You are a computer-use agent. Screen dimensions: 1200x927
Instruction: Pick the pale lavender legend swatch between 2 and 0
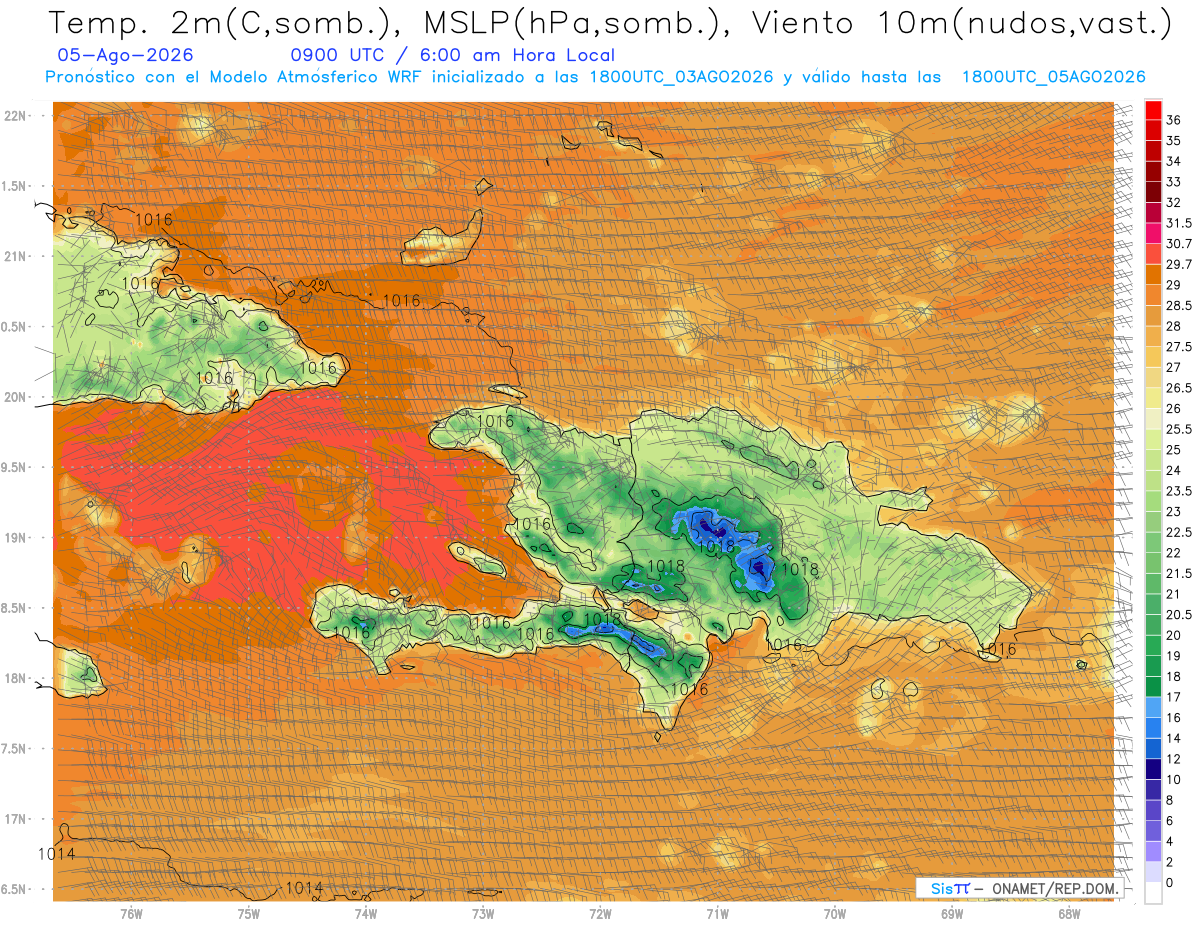pos(1153,871)
